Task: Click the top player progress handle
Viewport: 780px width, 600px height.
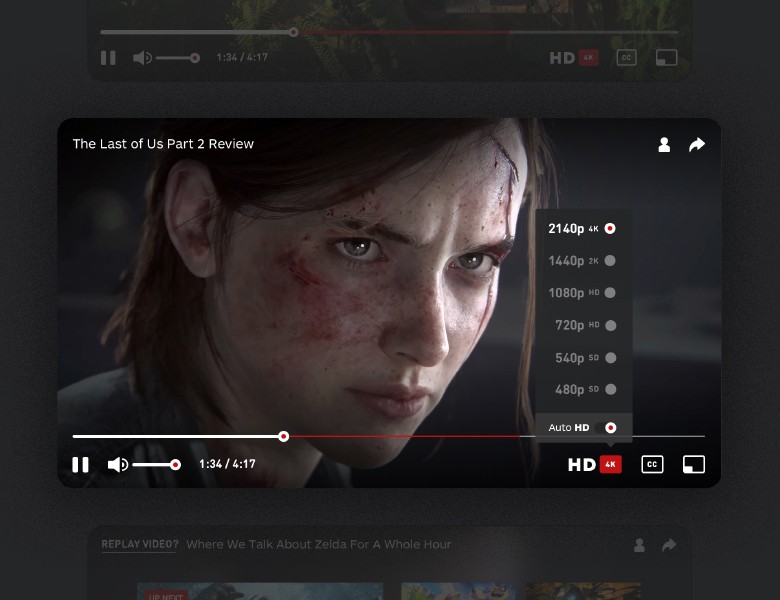Action: click(293, 32)
